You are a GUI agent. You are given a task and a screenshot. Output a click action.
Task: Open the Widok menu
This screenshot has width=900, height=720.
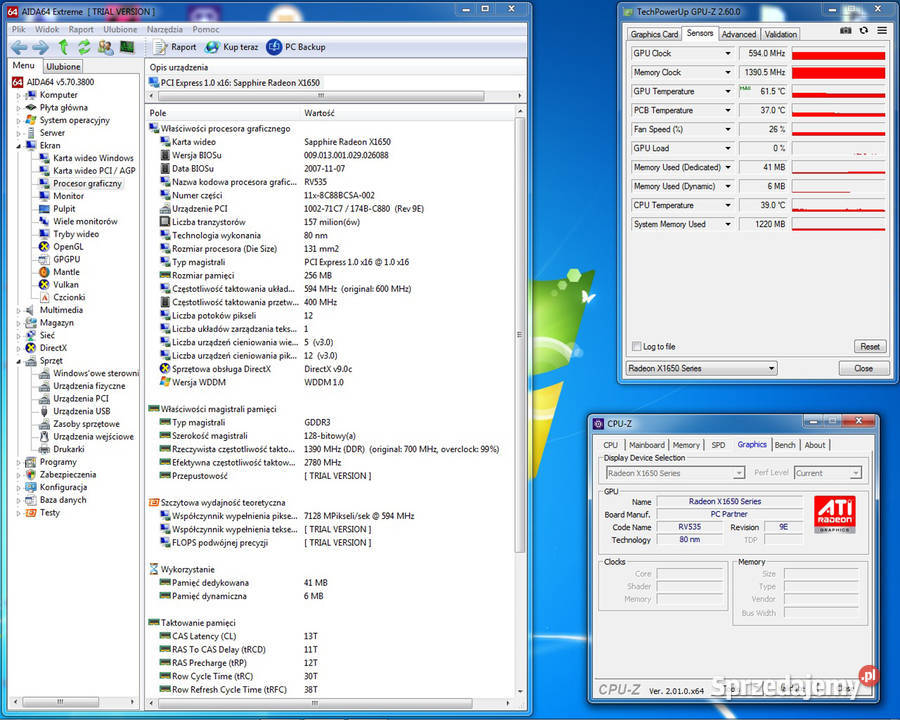pos(47,29)
